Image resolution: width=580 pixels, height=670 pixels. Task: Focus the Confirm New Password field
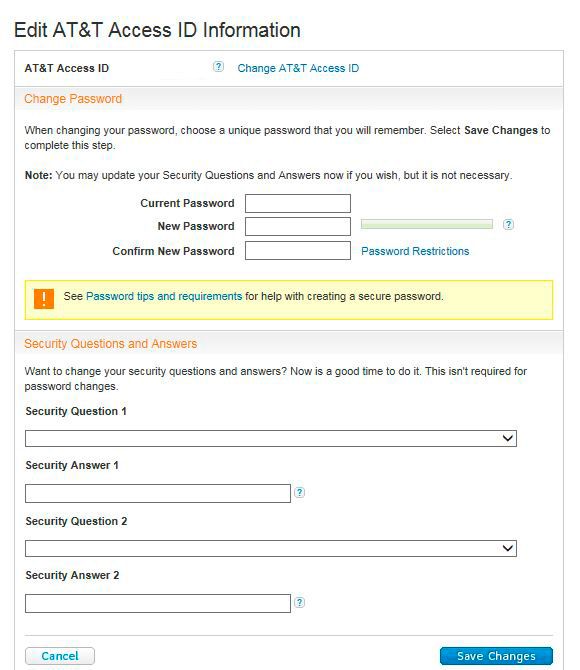298,251
